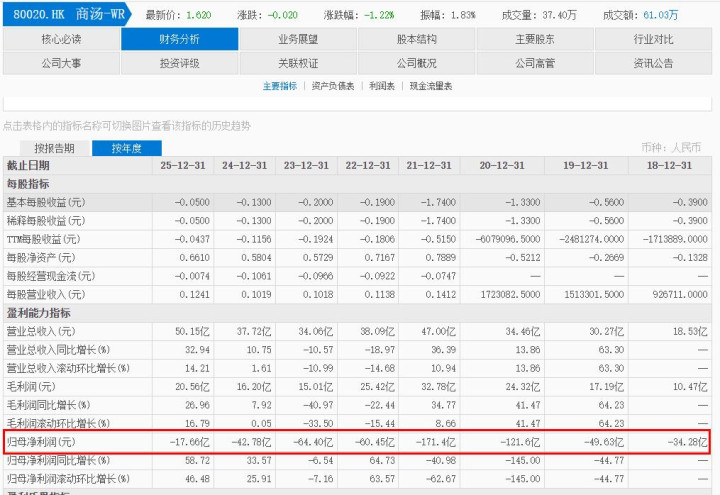This screenshot has width=720, height=495.
Task: Switch to the 业务展望 tab
Action: tap(298, 39)
